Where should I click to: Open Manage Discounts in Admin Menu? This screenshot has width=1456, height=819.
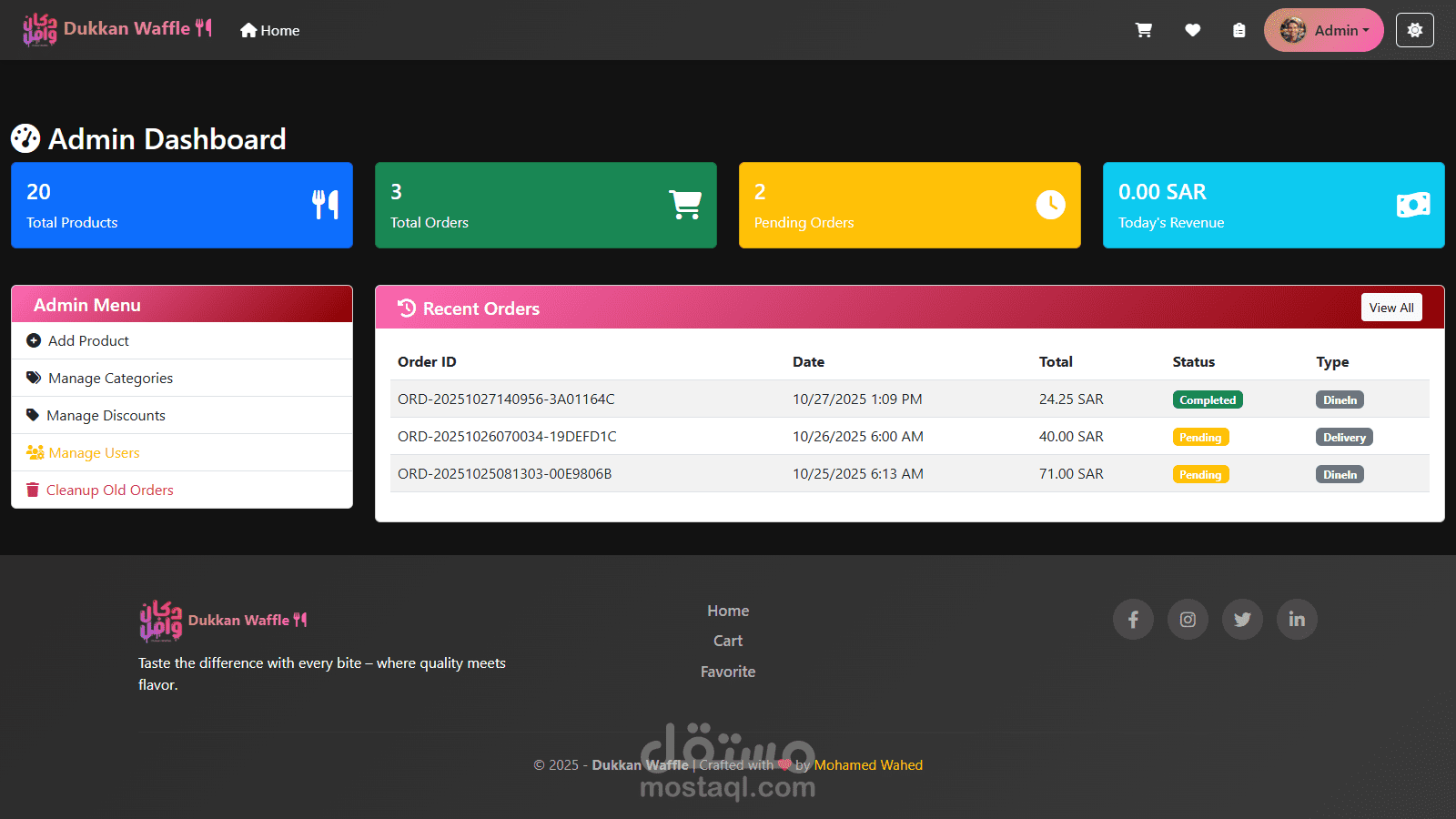[182, 415]
